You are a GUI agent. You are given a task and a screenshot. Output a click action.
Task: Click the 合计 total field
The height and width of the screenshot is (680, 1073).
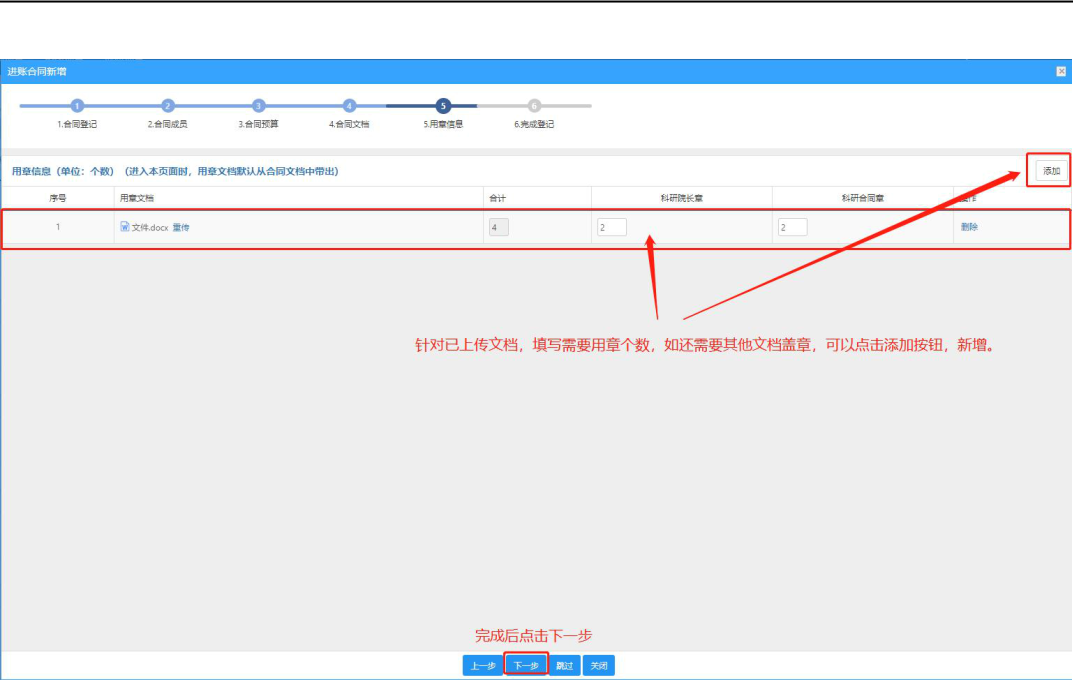point(499,227)
